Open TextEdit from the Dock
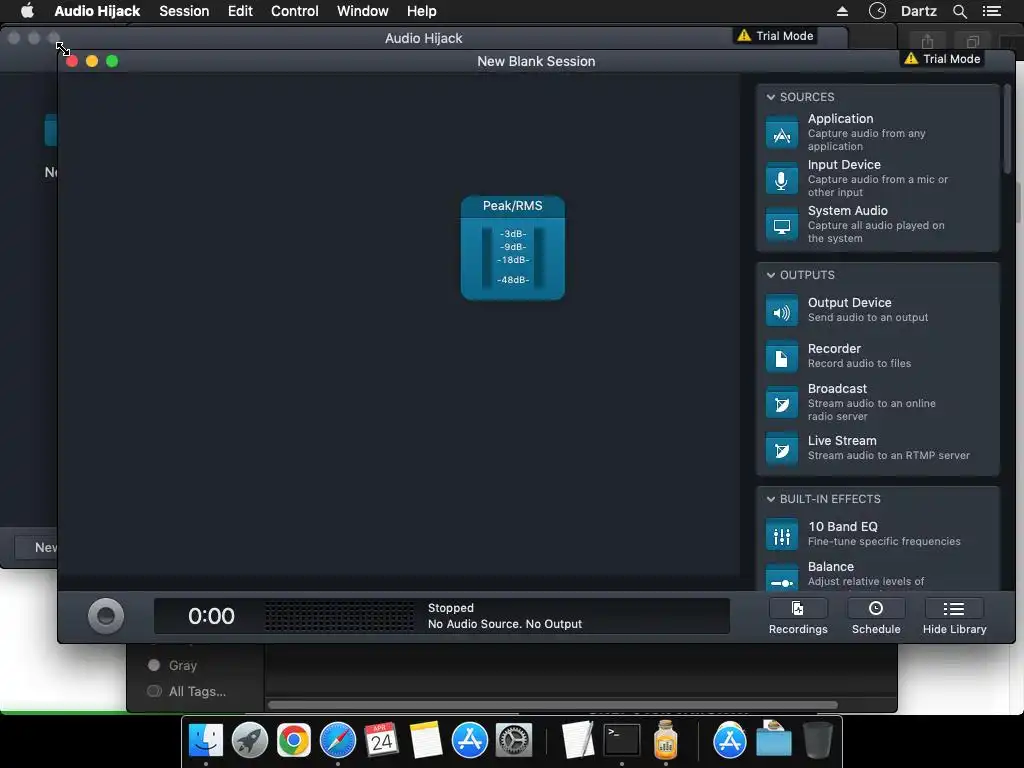Viewport: 1024px width, 768px height. coord(577,741)
